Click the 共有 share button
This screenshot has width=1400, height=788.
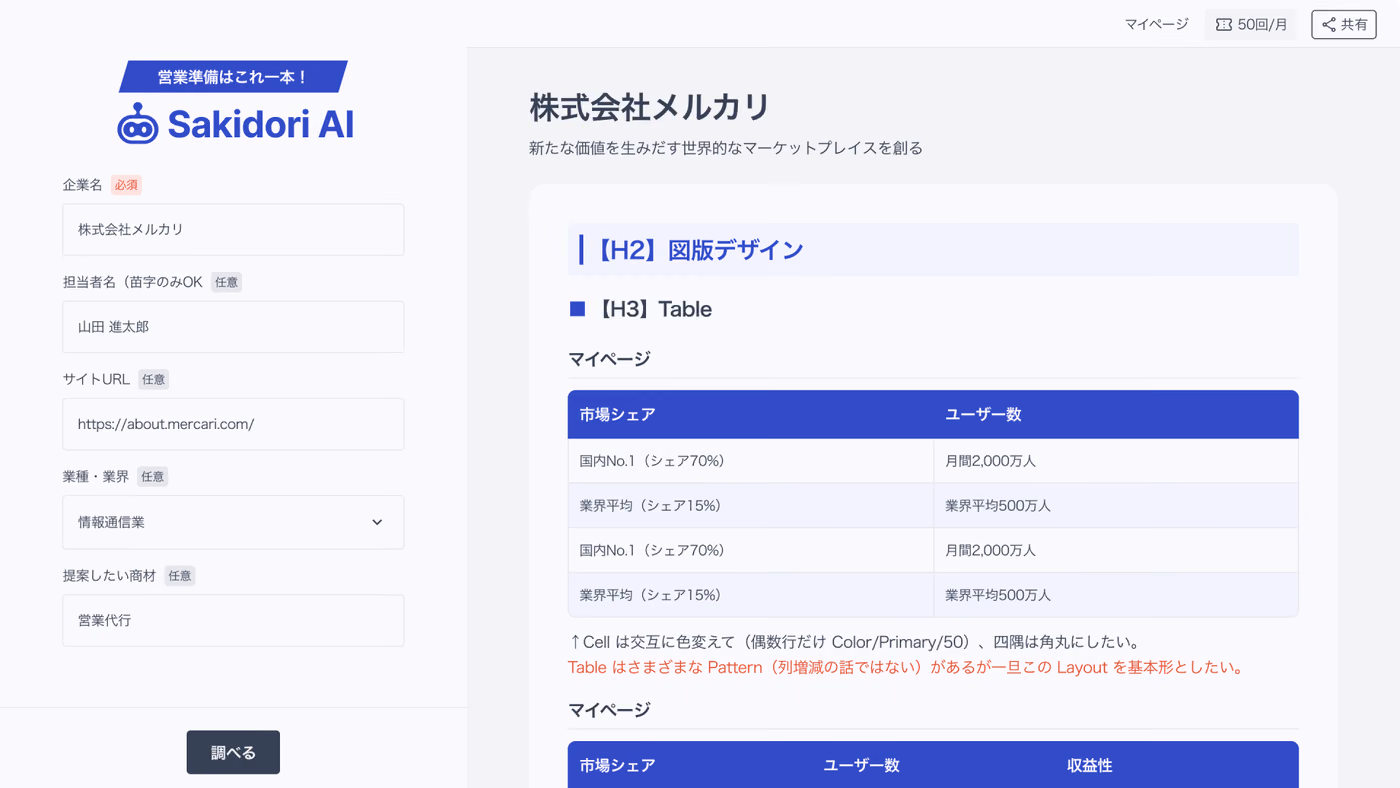point(1344,25)
